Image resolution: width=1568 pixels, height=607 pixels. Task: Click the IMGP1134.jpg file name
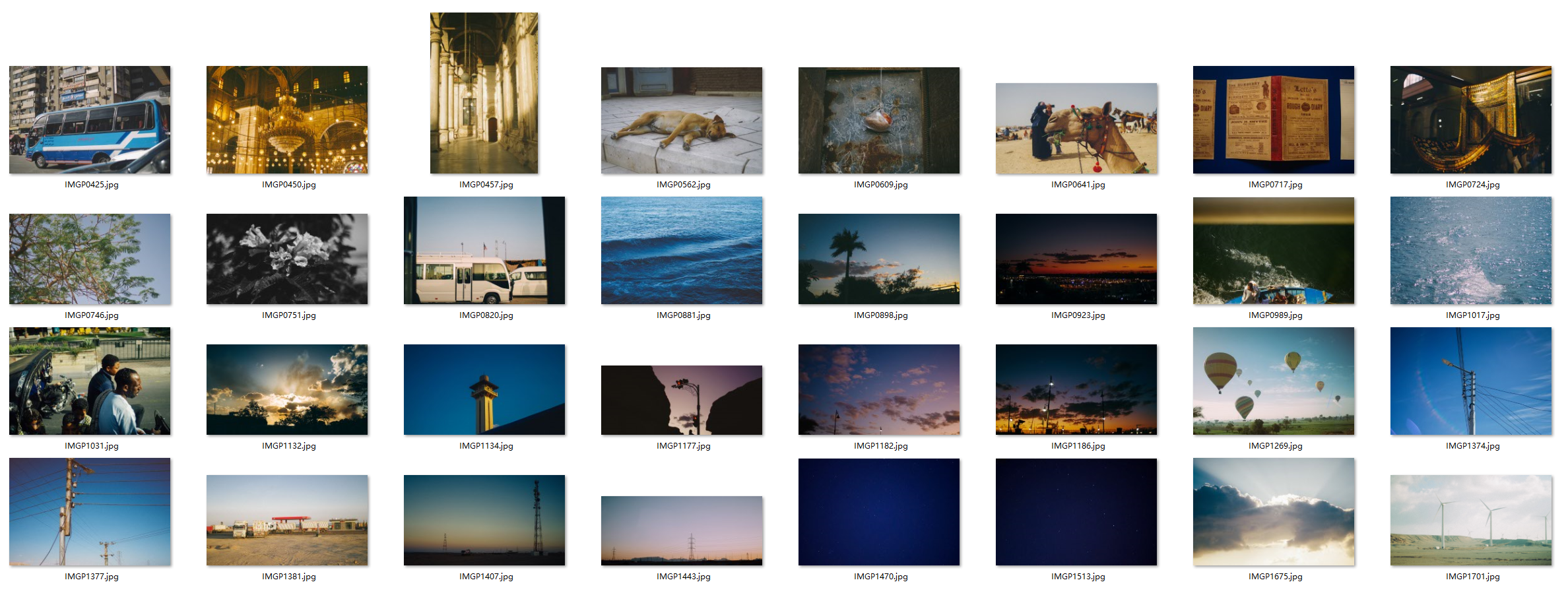(x=486, y=446)
